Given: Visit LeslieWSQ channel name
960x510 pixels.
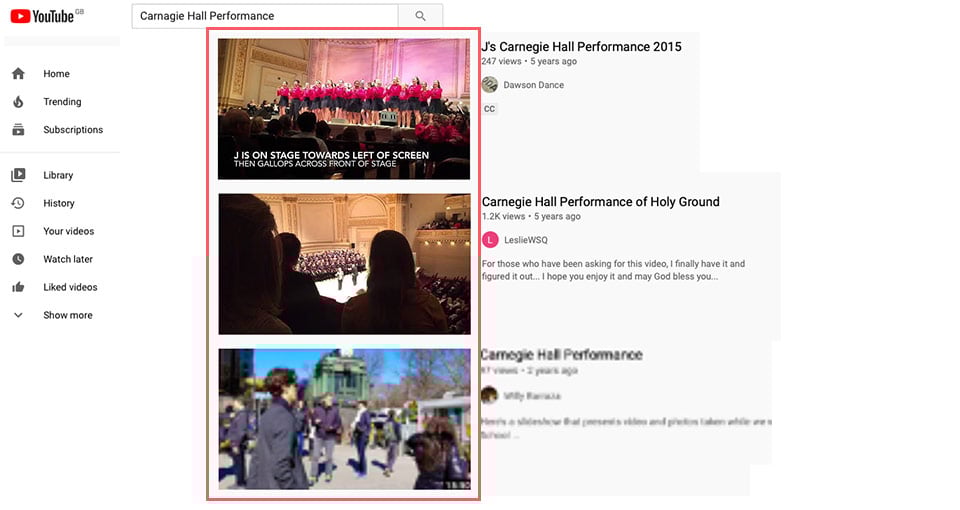Looking at the screenshot, I should point(525,240).
